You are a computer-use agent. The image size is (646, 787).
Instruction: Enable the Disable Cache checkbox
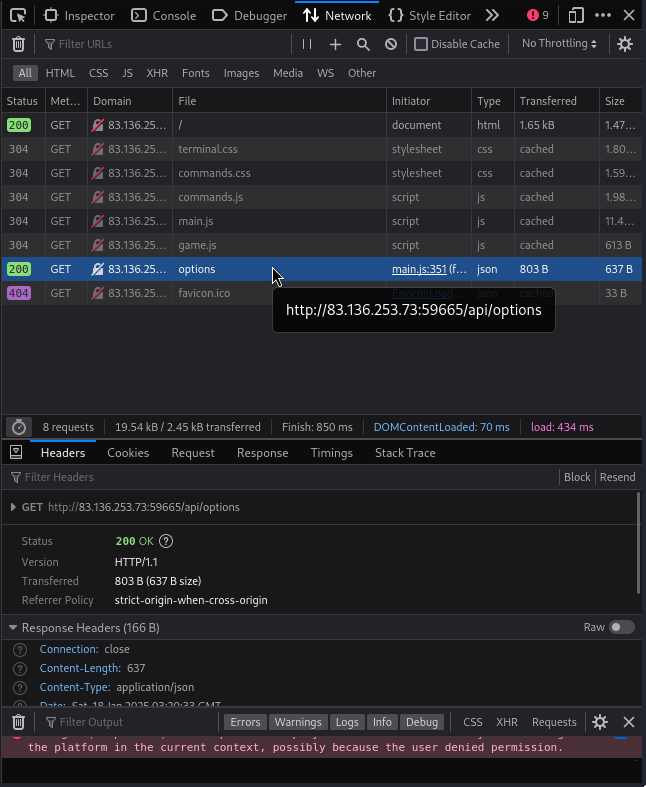point(421,44)
